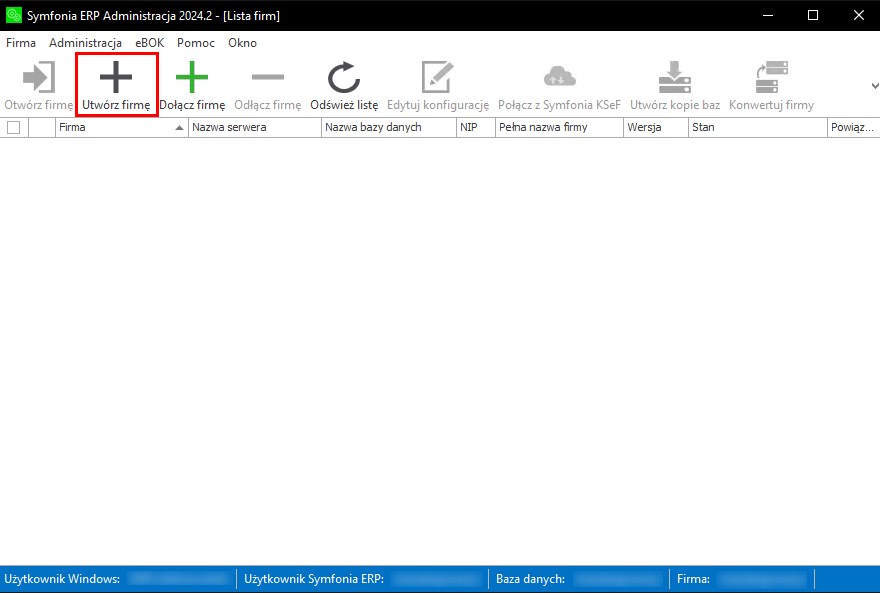Click the Odłącz firmę minus icon
880x593 pixels.
(x=268, y=77)
